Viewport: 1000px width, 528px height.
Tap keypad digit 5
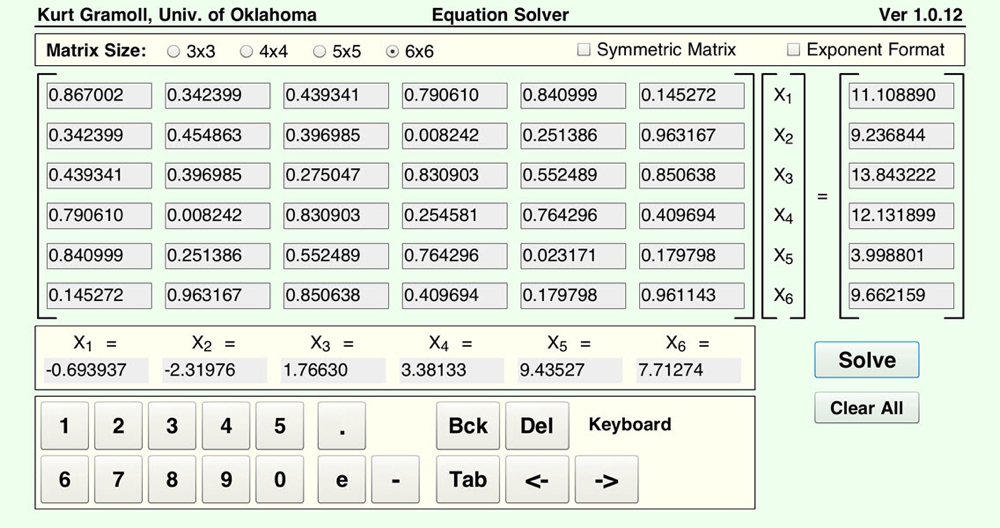click(x=280, y=425)
